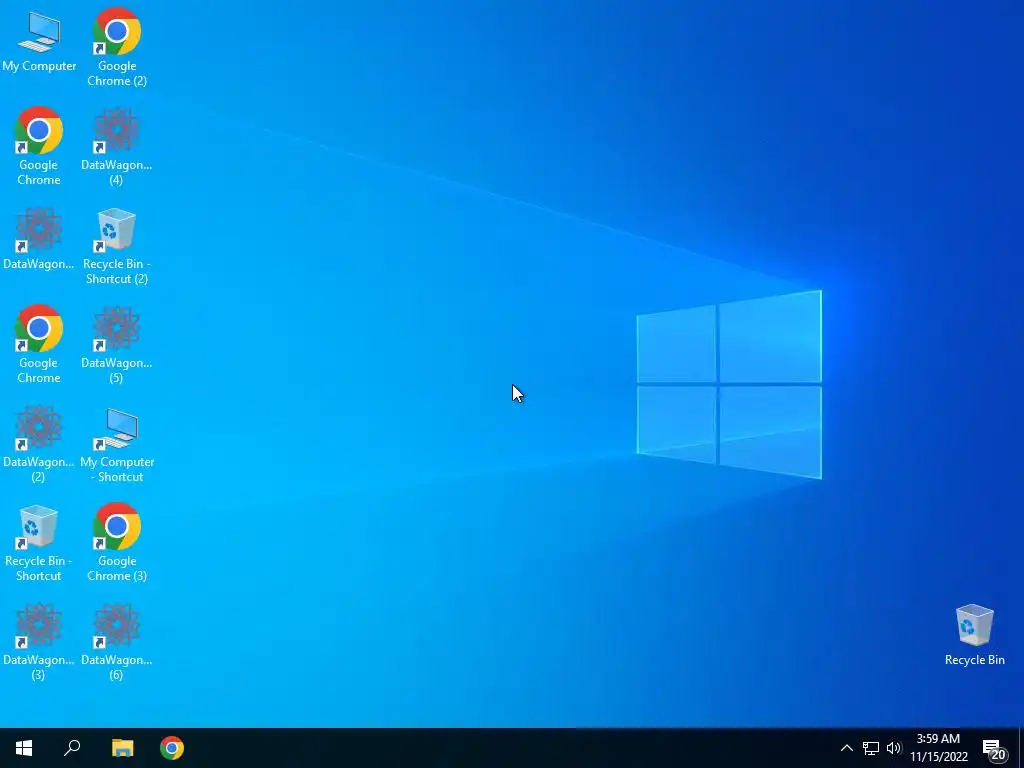Open the volume speaker tray icon

click(x=893, y=748)
